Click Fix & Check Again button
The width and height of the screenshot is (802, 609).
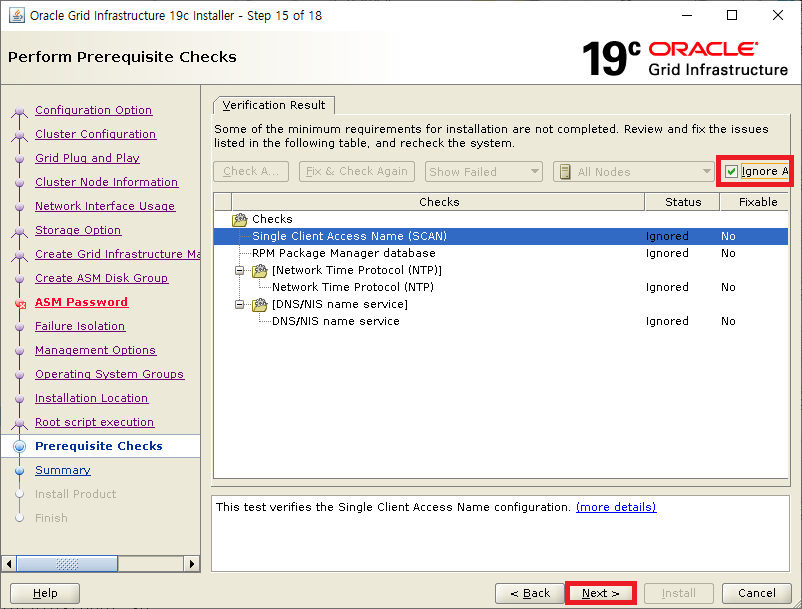357,171
